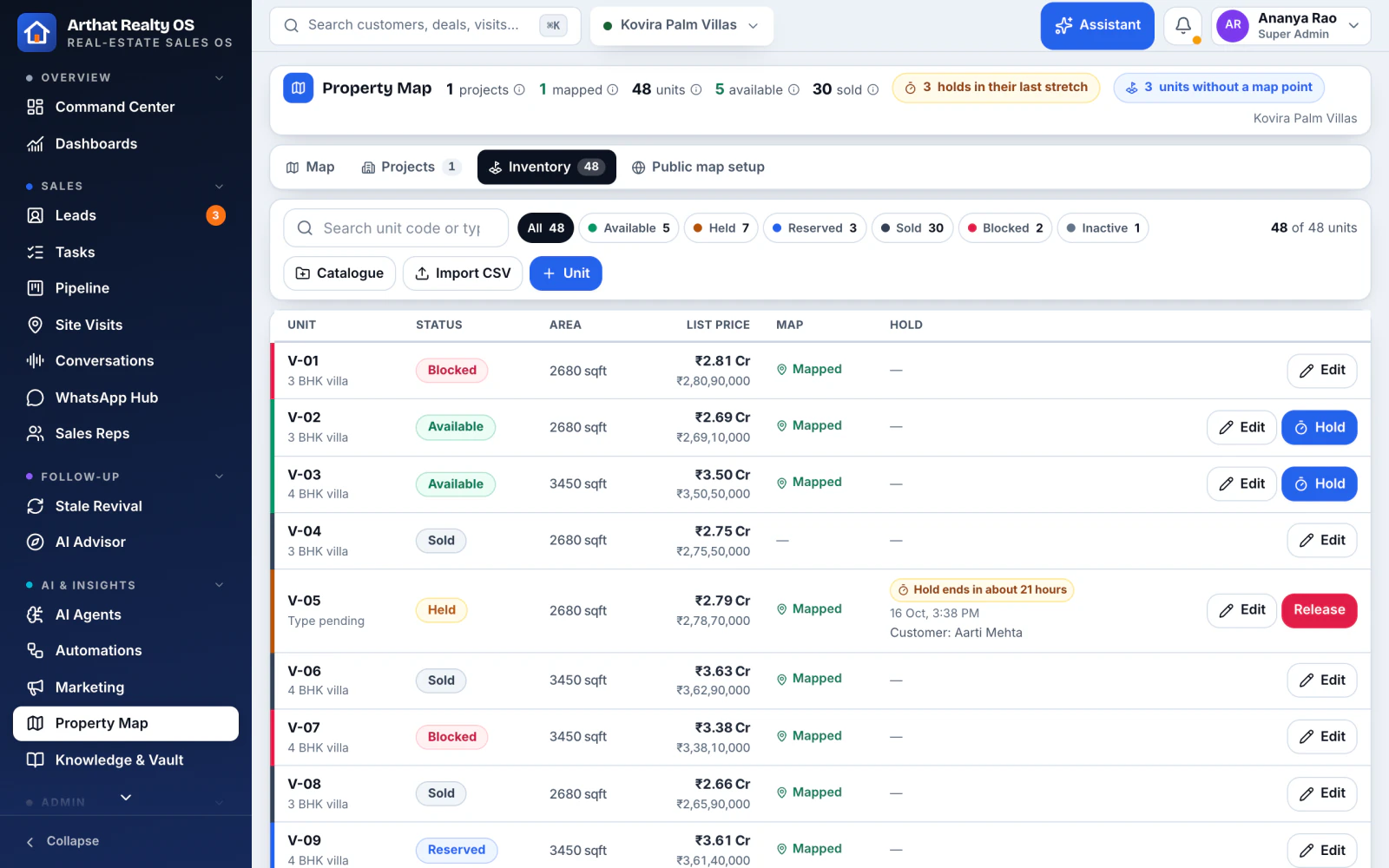Open Knowledge & Vault book item
The width and height of the screenshot is (1389, 868).
(x=126, y=759)
